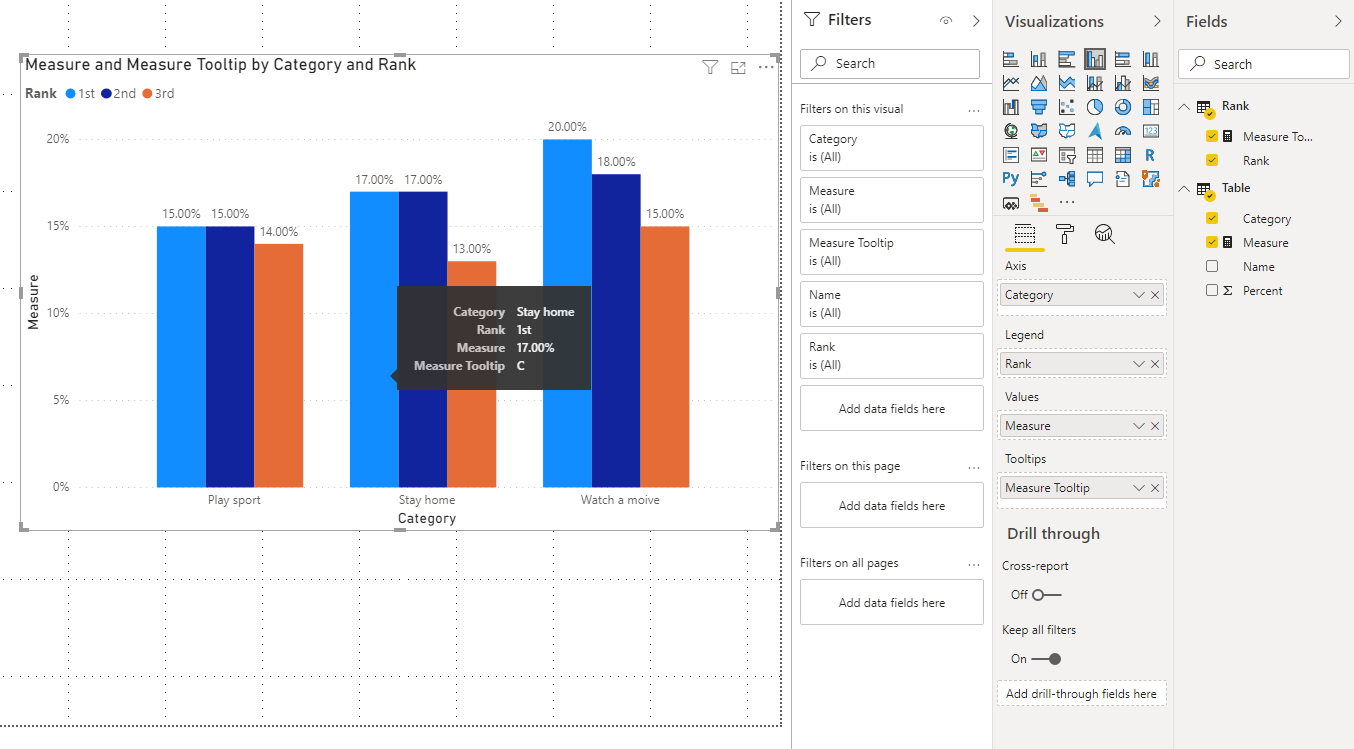Image resolution: width=1354 pixels, height=749 pixels.
Task: Click the 1st legend color dot
Action: [71, 93]
